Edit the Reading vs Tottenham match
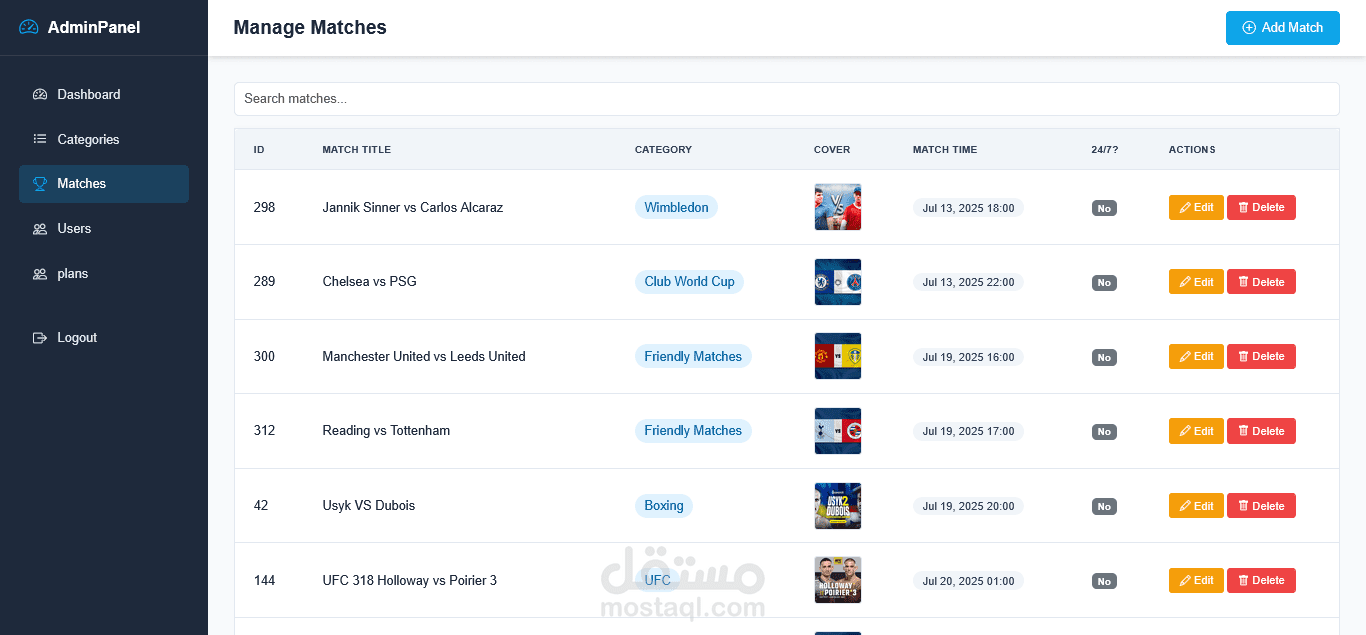The height and width of the screenshot is (635, 1366). click(x=1196, y=431)
